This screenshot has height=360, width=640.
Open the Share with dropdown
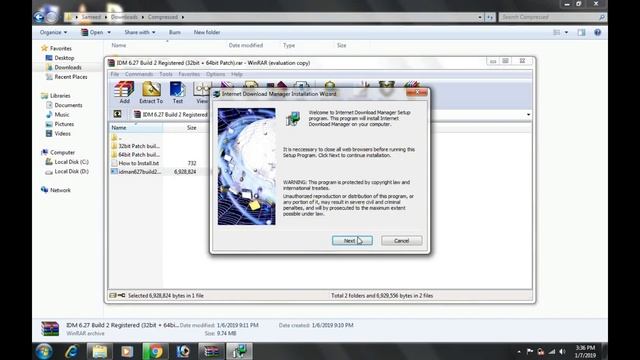click(140, 32)
